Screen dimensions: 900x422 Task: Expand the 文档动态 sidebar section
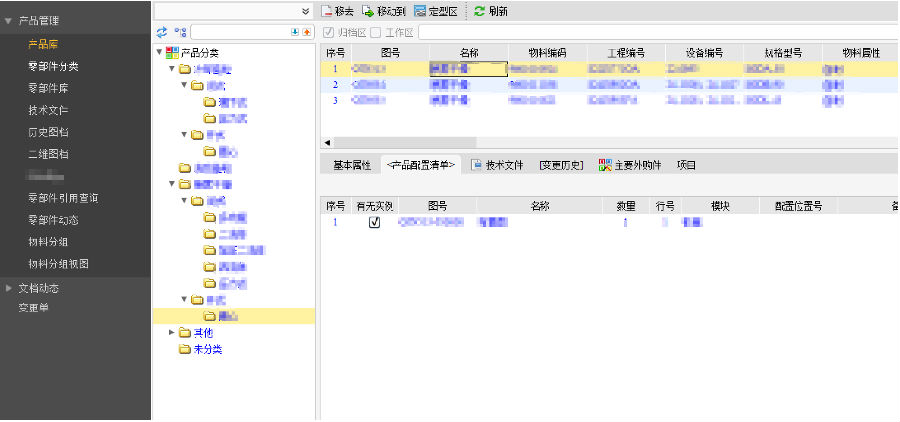8,288
